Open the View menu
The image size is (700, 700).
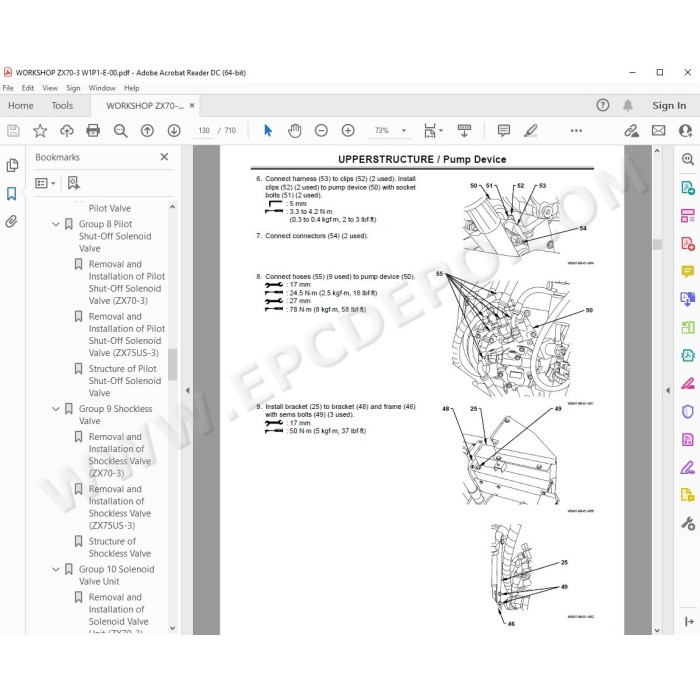click(50, 88)
